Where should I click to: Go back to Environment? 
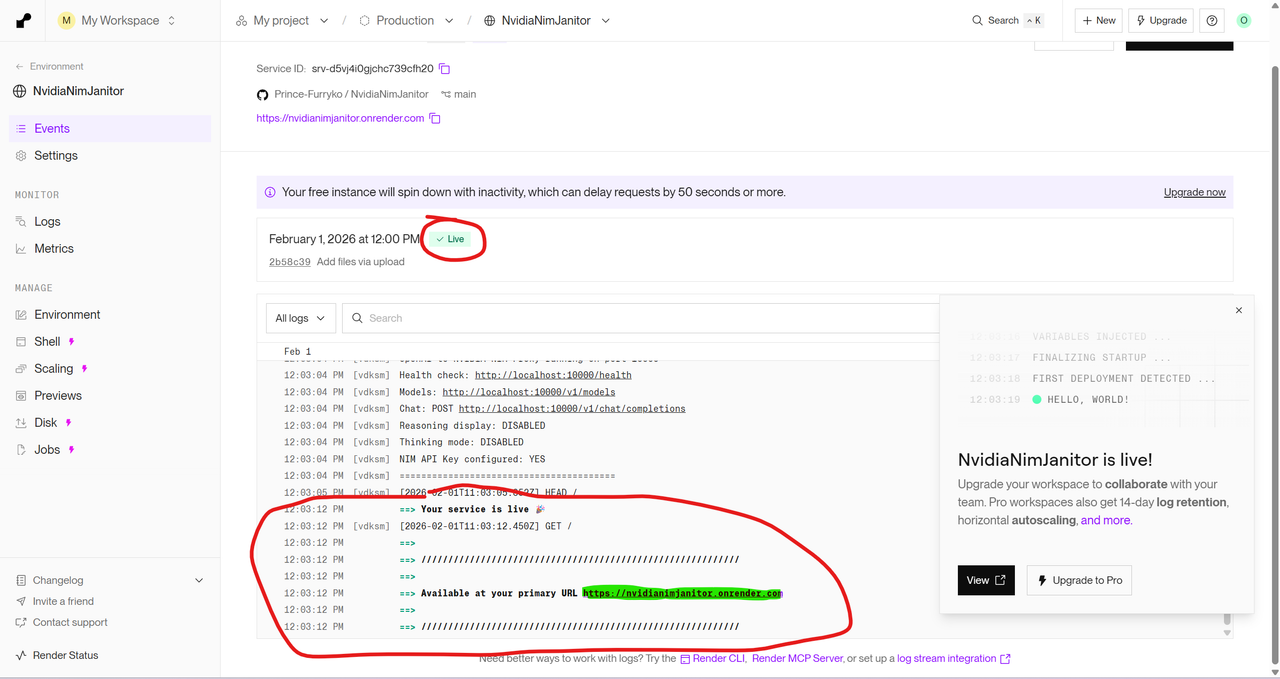(x=49, y=66)
